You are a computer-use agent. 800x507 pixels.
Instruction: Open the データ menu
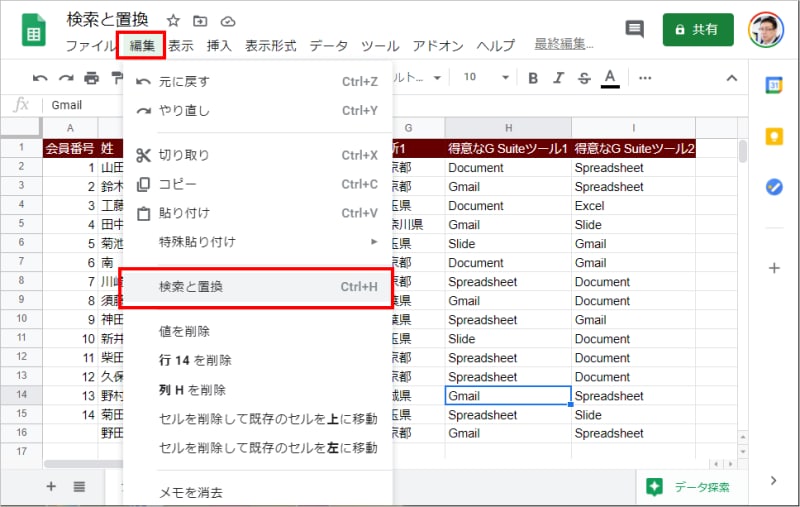click(x=328, y=45)
